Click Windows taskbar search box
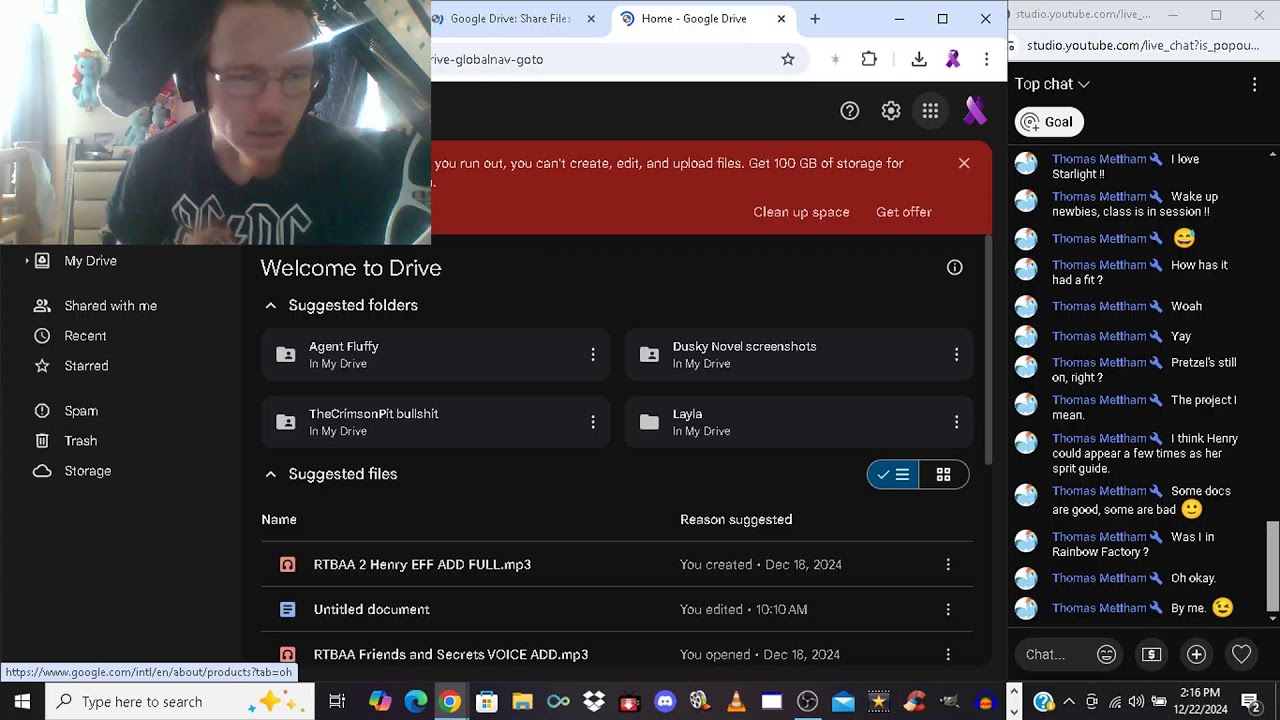The image size is (1280, 720). pos(180,702)
